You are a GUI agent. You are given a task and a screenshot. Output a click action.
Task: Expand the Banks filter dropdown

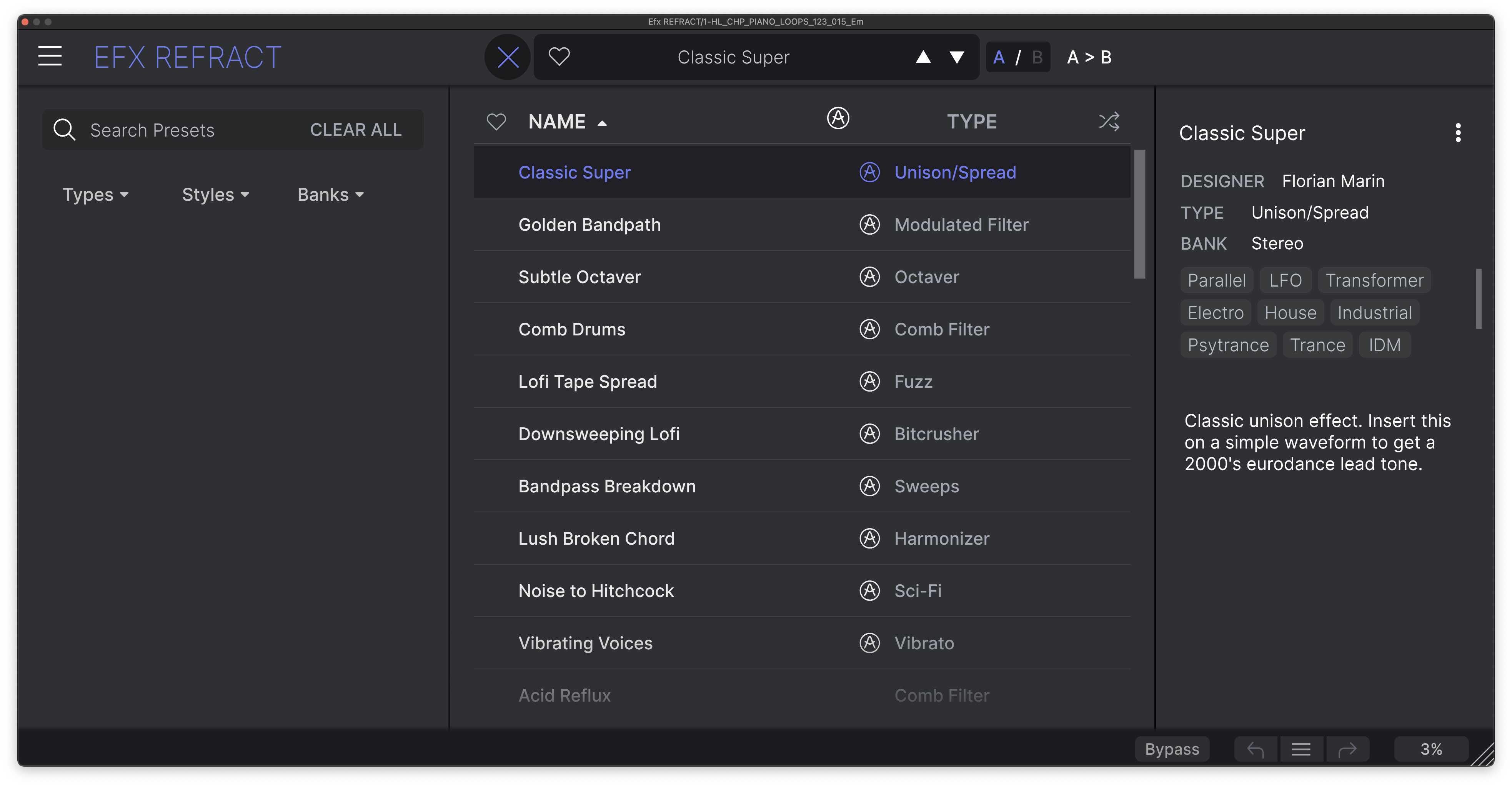330,194
